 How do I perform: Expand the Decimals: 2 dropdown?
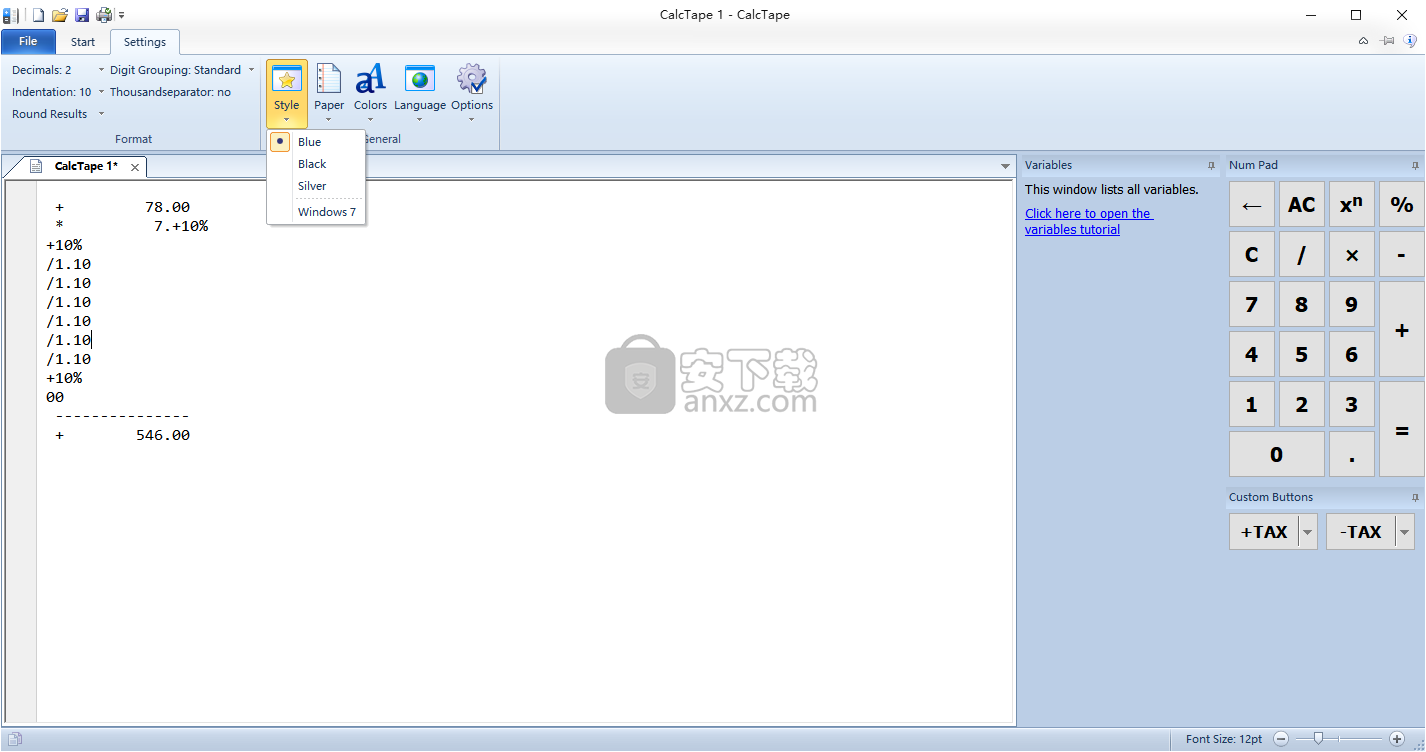58,70
